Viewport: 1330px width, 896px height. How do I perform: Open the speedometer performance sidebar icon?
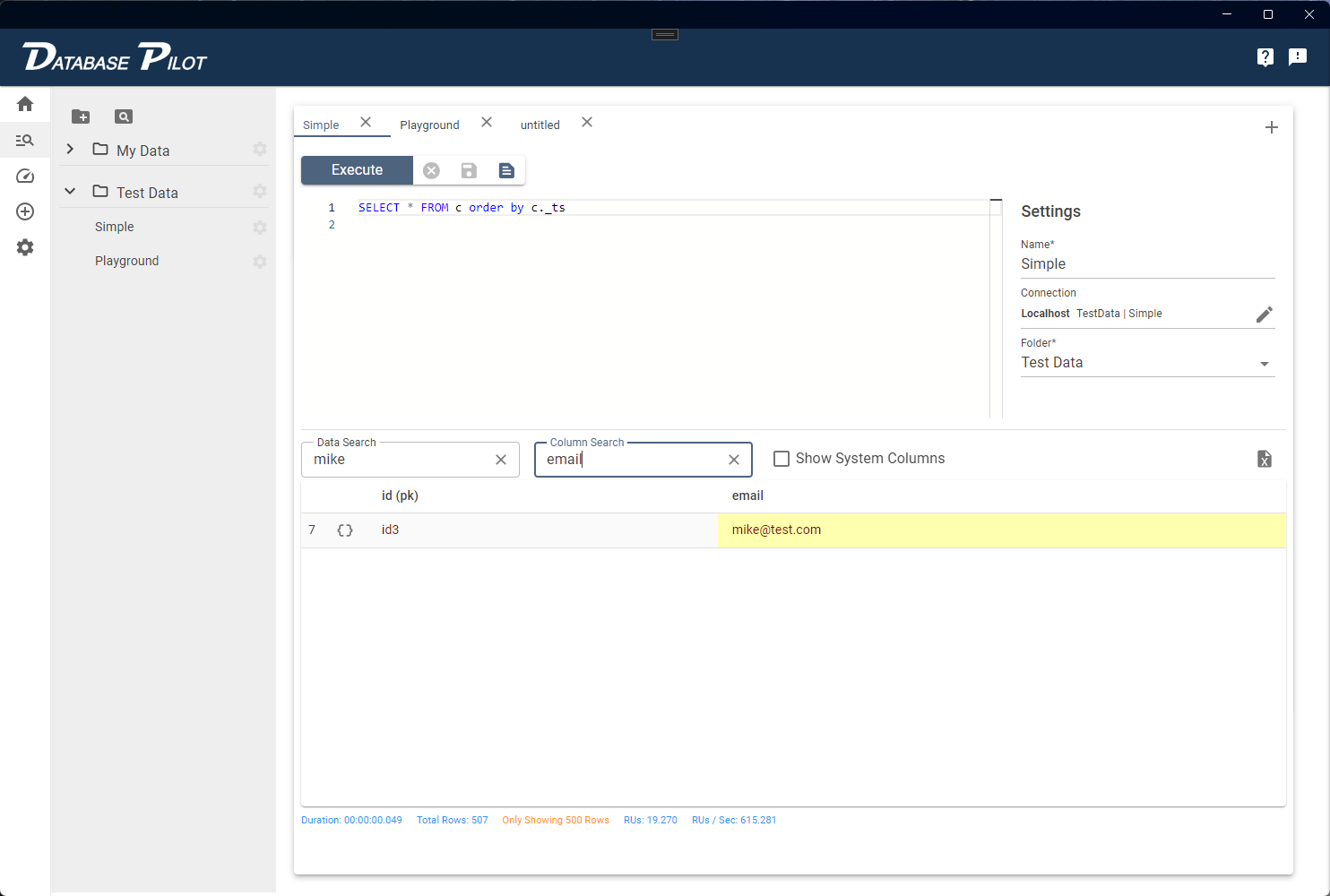pyautogui.click(x=25, y=176)
